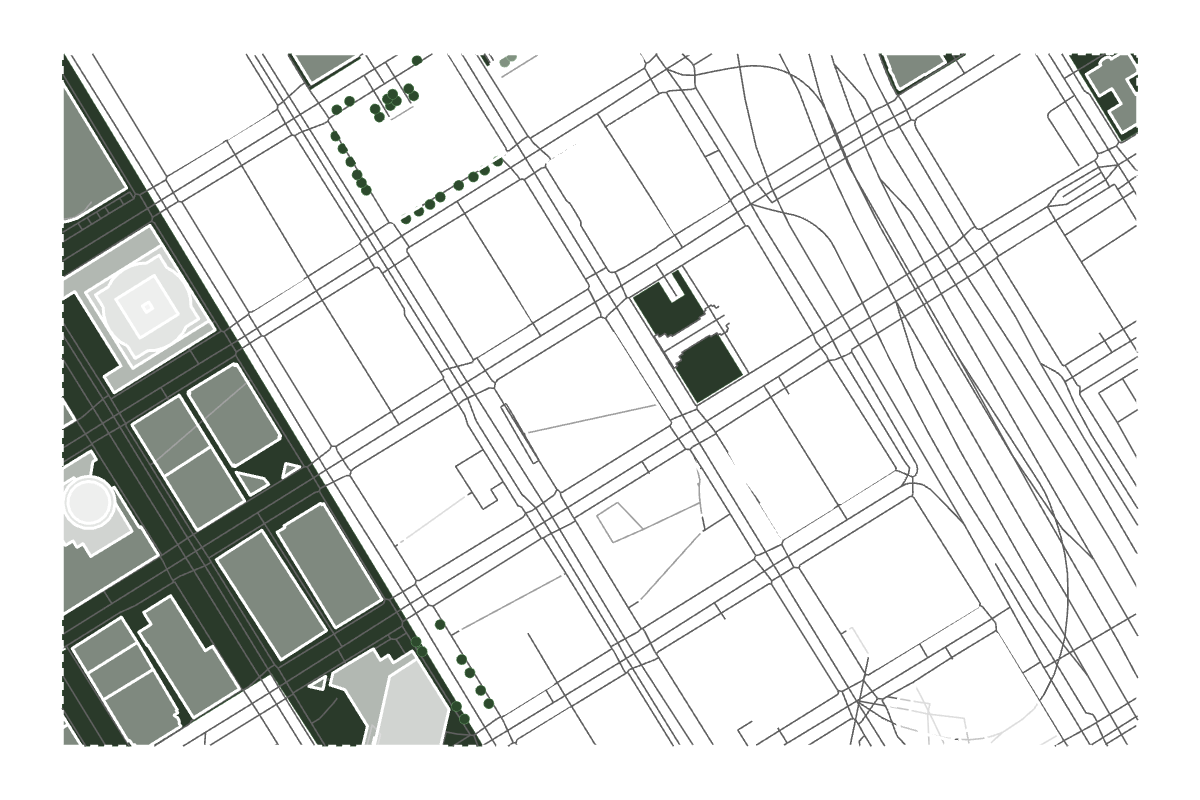The height and width of the screenshot is (800, 1200).
Task: Select the dark green building below the U-shaped one
Action: pos(709,367)
